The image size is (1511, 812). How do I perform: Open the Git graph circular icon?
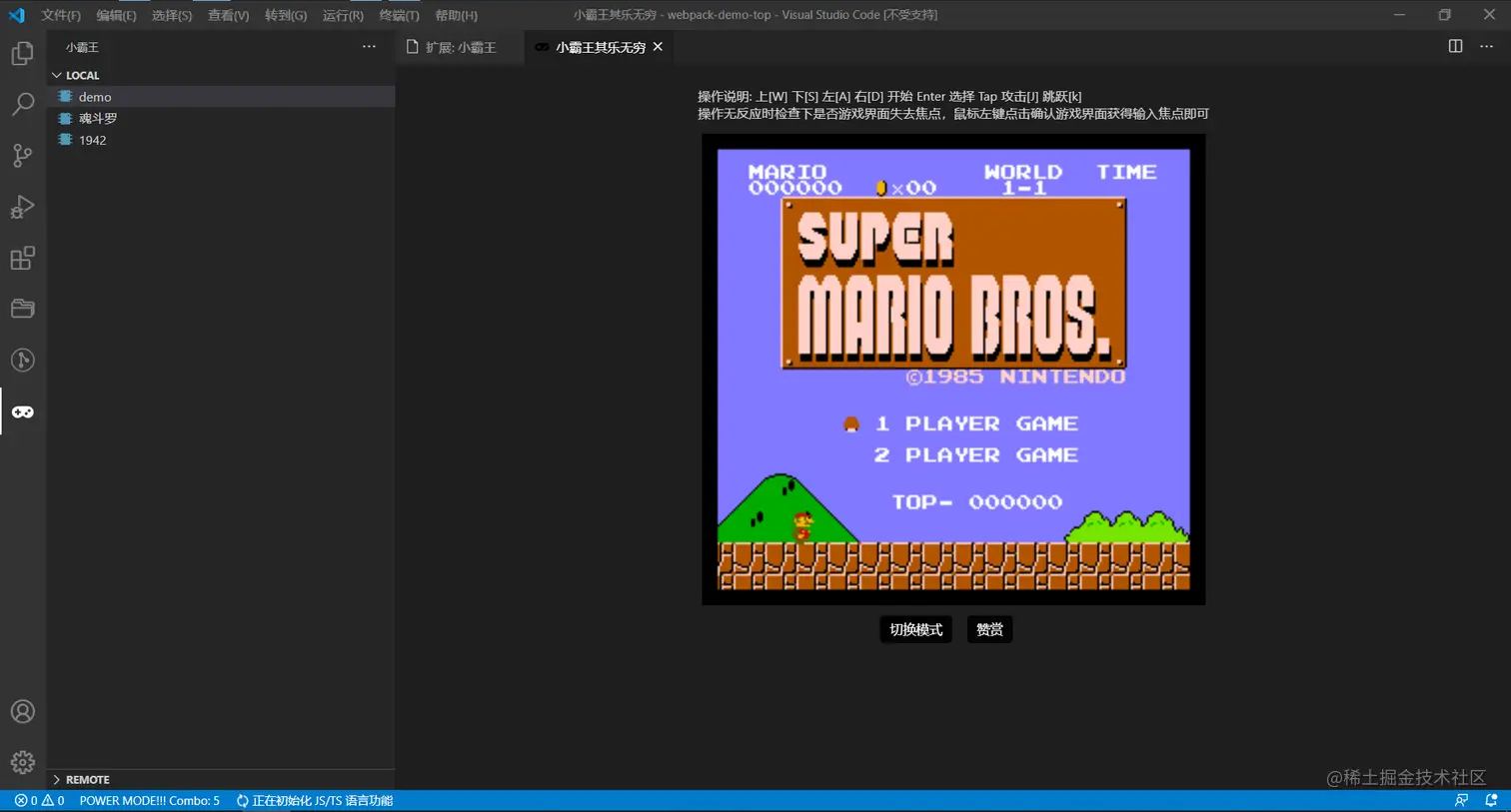[22, 360]
